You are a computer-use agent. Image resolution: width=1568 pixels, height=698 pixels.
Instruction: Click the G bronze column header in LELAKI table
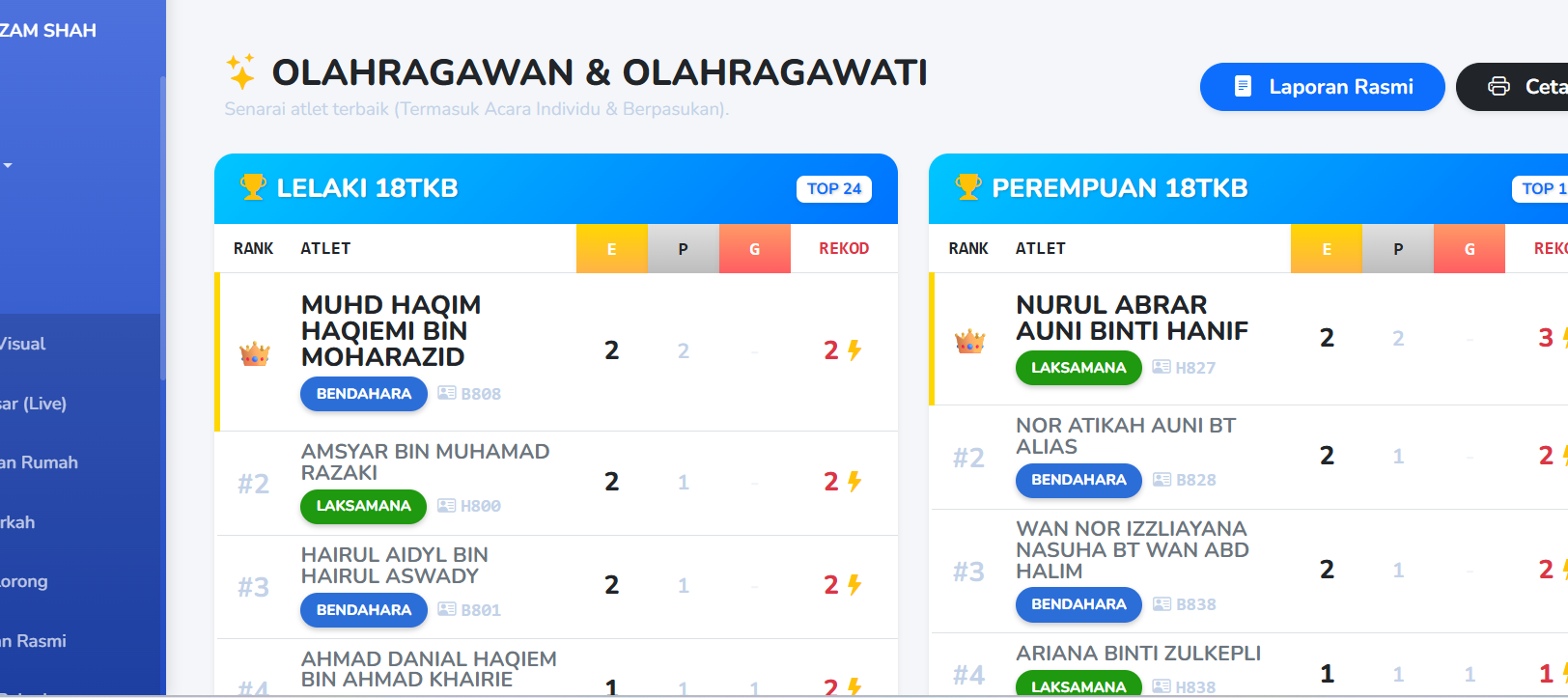[755, 249]
